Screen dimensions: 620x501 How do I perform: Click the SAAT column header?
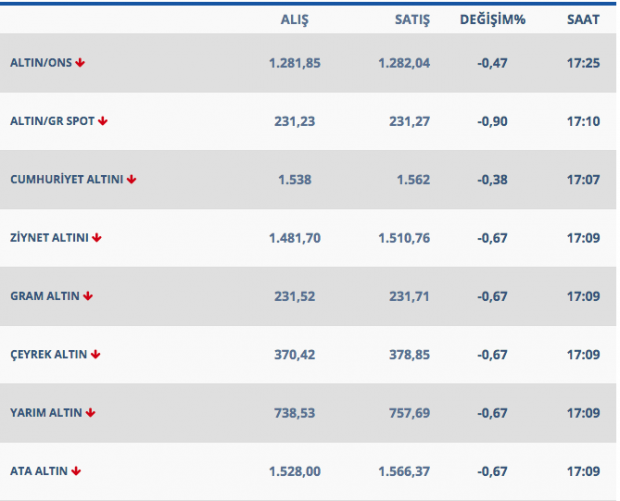pos(582,19)
